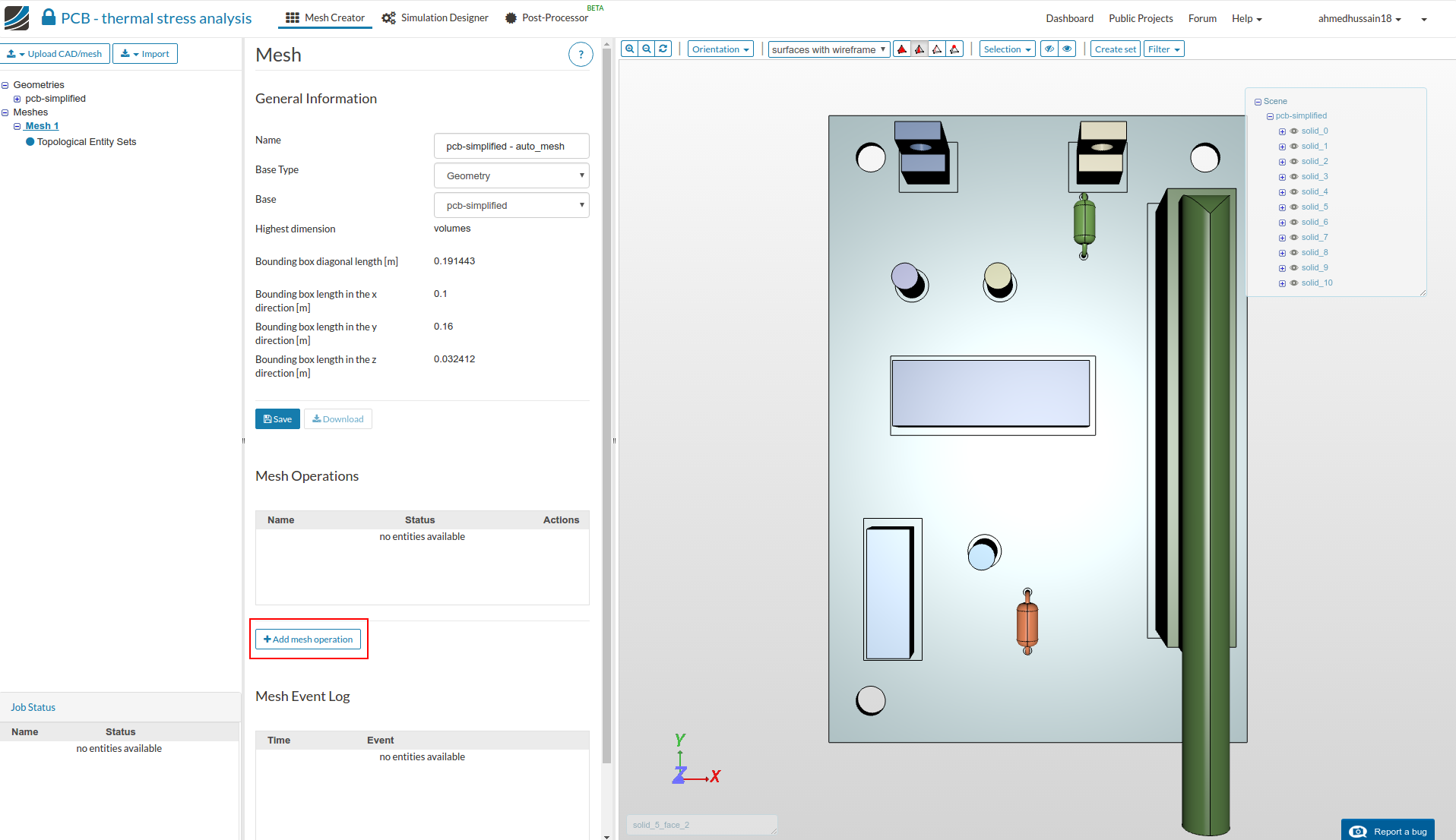The width and height of the screenshot is (1456, 840).
Task: Click the user menu caret at far right
Action: coord(1424,19)
